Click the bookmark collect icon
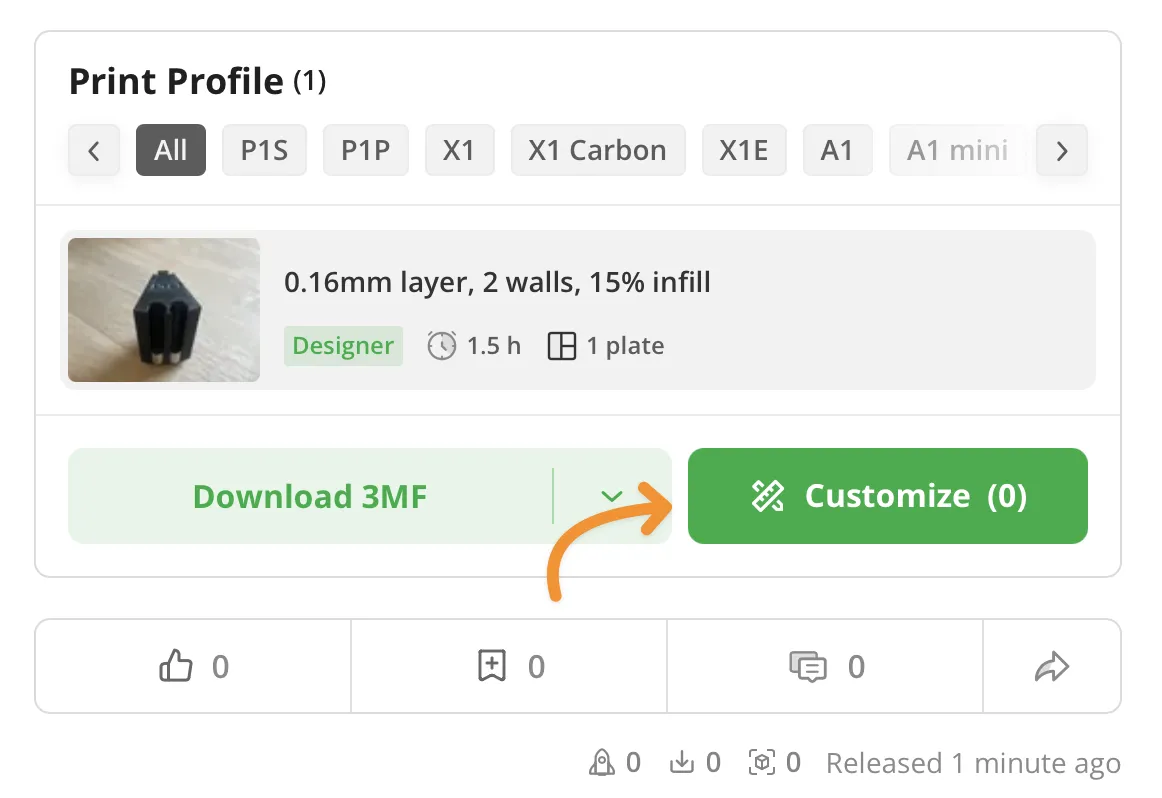This screenshot has height=798, width=1162. pos(491,665)
